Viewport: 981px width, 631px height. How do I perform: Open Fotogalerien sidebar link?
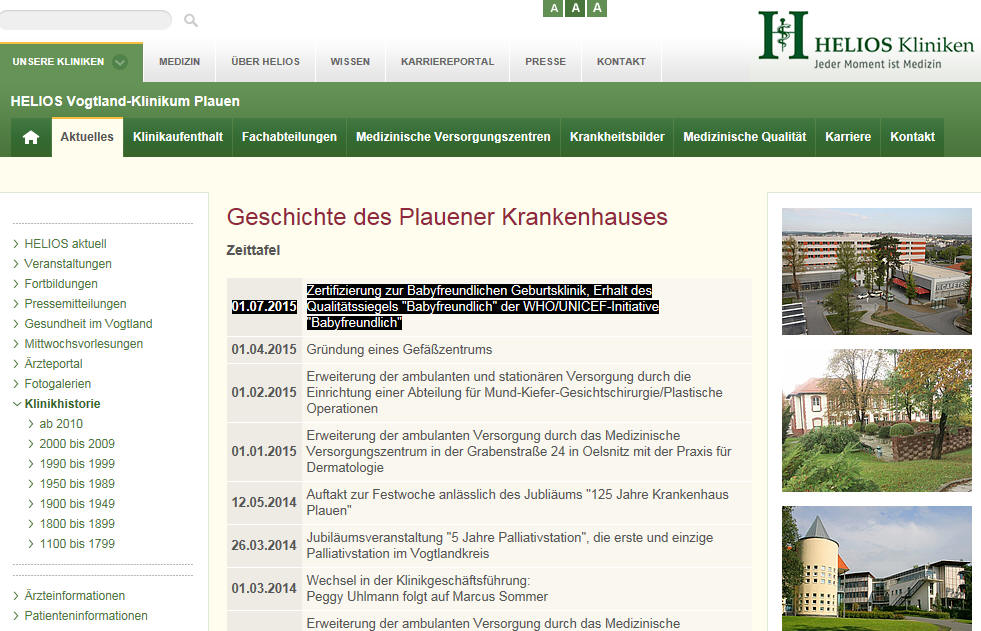coord(58,384)
